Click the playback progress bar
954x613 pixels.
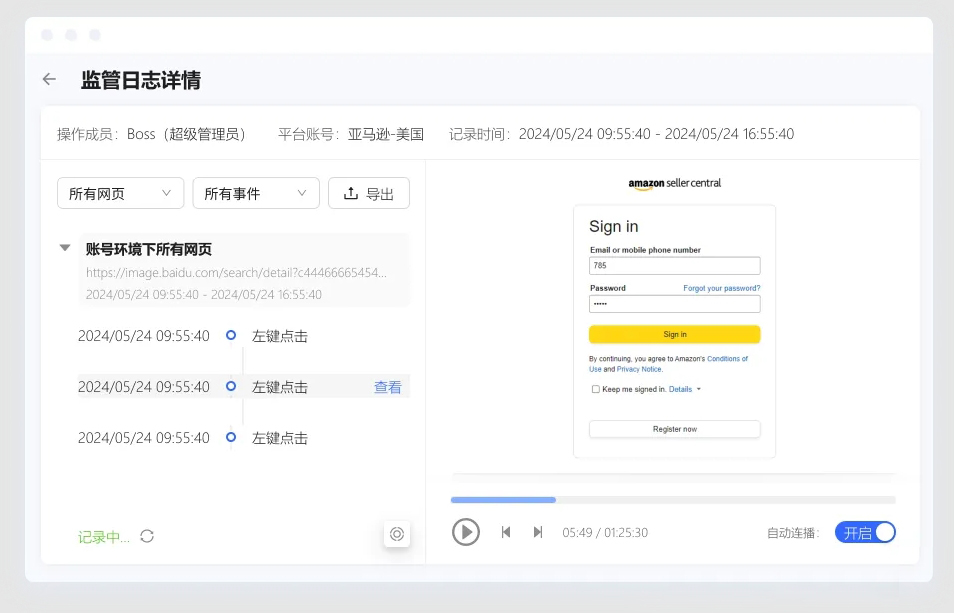pyautogui.click(x=672, y=499)
